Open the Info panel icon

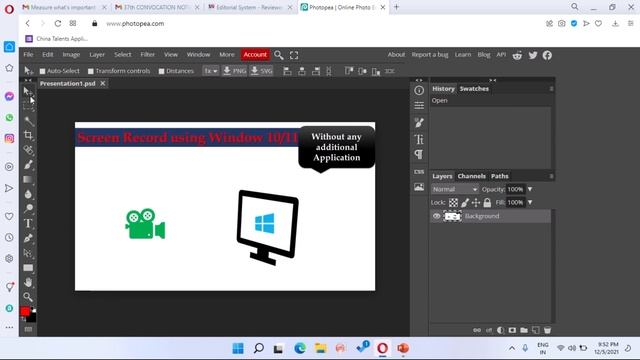[419, 90]
